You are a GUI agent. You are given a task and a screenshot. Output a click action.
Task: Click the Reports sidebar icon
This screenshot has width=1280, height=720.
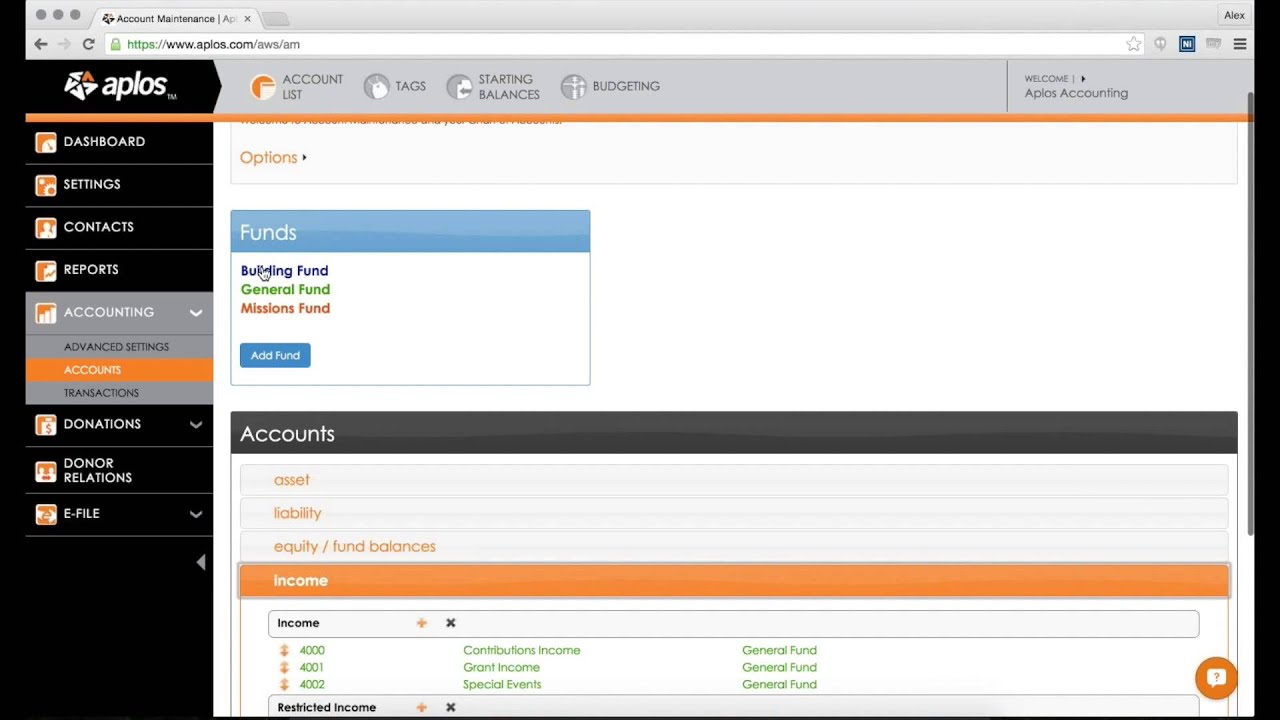pos(46,270)
